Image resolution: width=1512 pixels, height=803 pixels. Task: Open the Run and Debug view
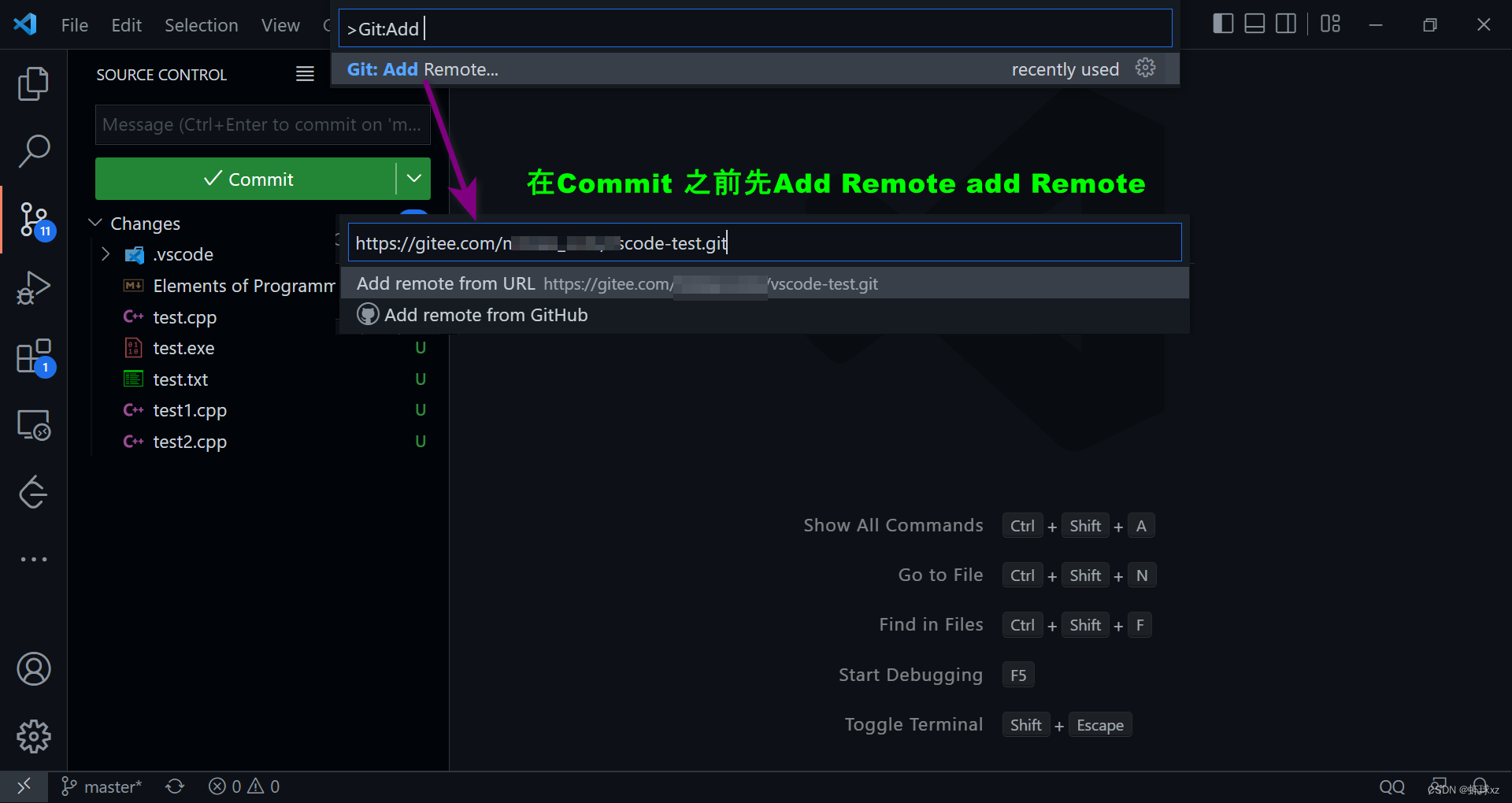[x=33, y=287]
